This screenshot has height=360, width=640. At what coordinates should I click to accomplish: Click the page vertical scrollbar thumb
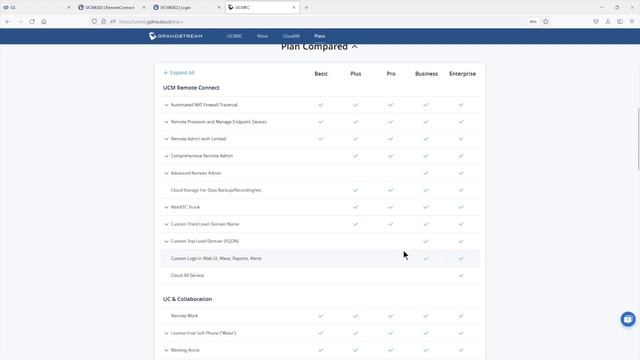tap(638, 139)
